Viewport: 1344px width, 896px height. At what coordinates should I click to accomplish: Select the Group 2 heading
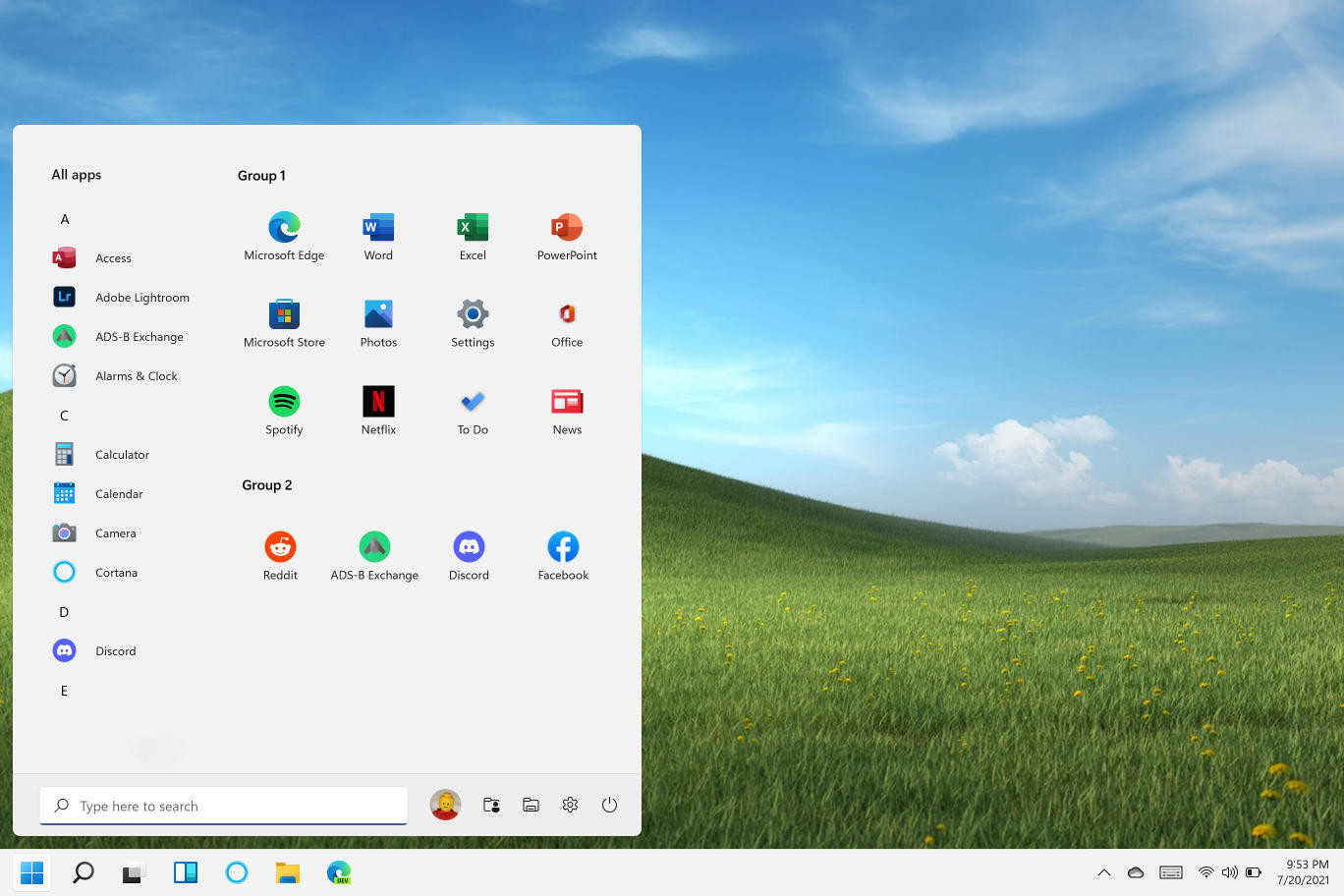(x=267, y=485)
